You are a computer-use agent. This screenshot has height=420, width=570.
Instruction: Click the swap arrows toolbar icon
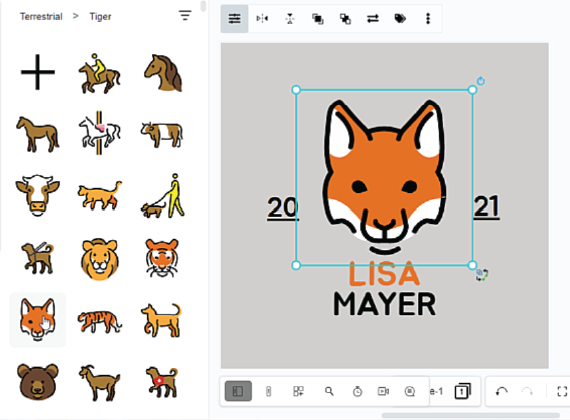tap(373, 19)
